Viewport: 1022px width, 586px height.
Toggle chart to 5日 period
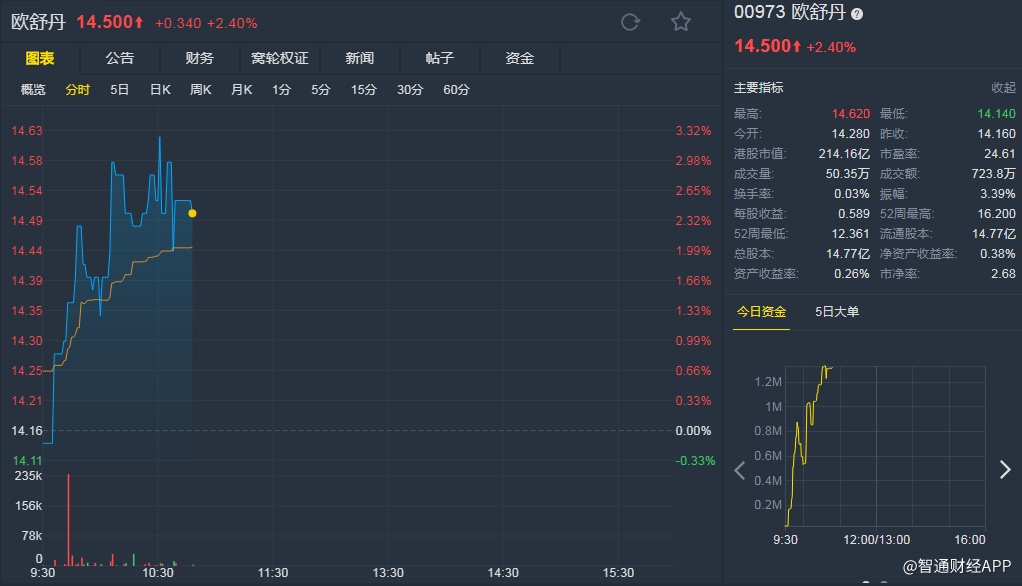[x=119, y=90]
